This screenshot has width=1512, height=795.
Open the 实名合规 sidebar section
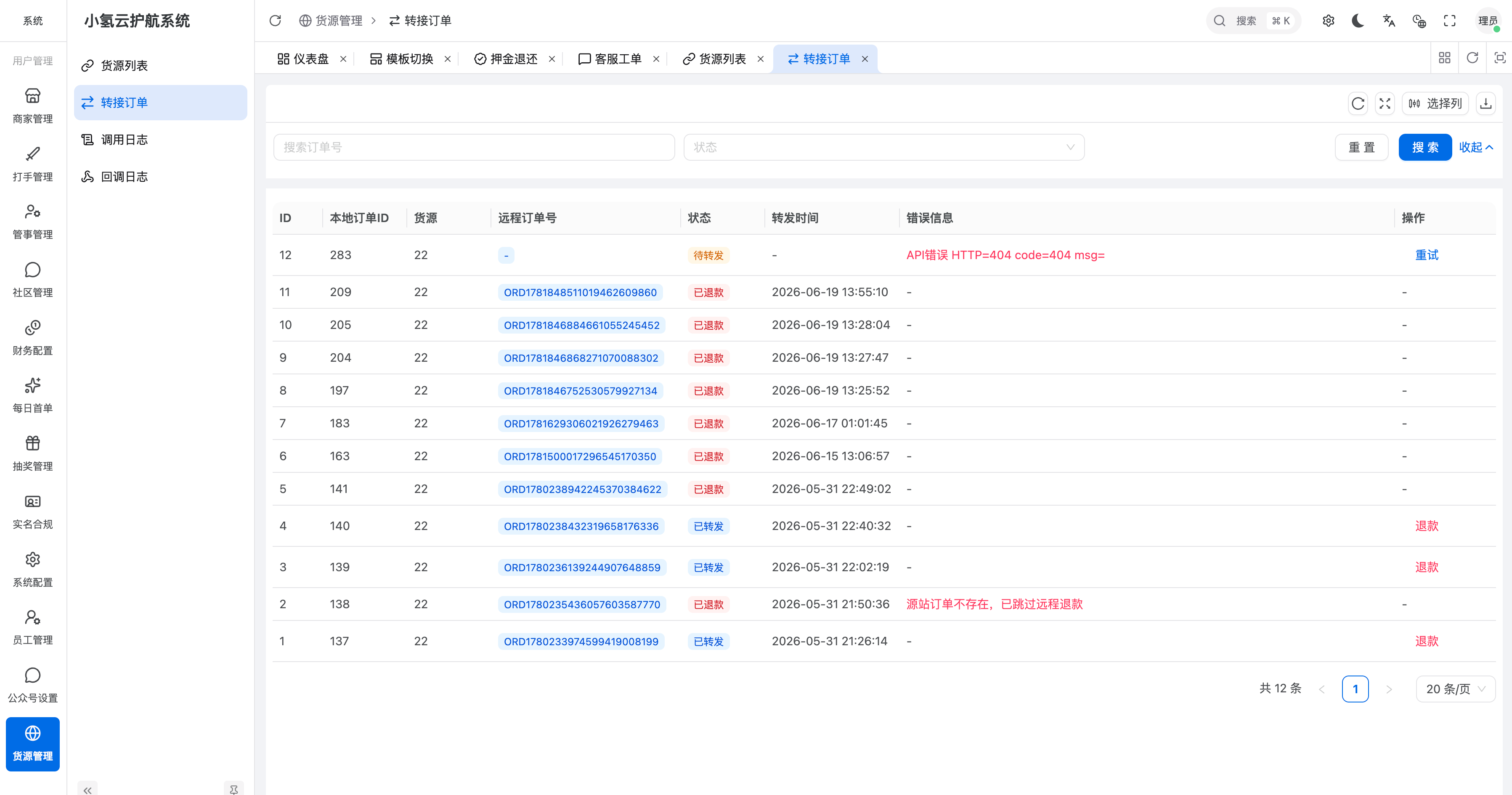(33, 511)
